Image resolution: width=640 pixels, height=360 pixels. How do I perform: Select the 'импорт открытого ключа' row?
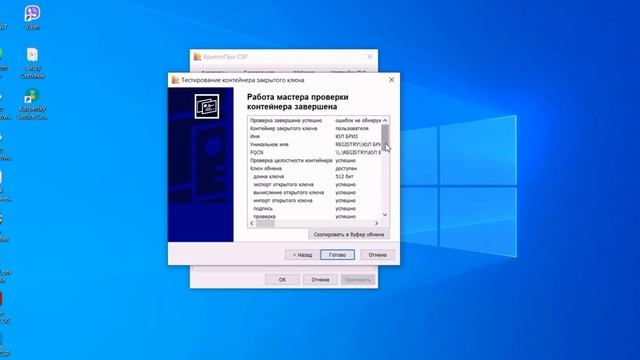point(314,200)
